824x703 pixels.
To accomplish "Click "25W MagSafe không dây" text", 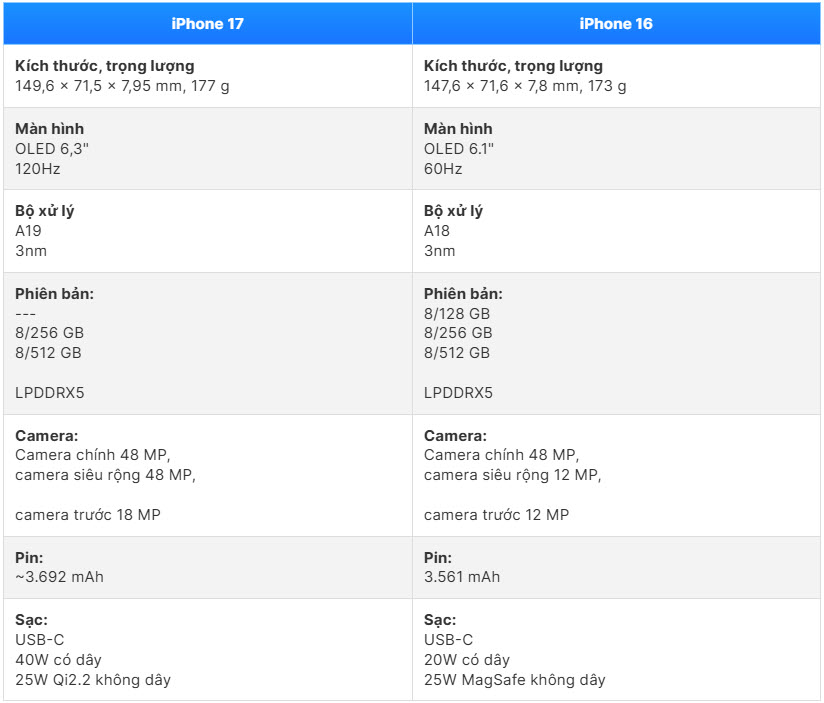I will [x=515, y=680].
